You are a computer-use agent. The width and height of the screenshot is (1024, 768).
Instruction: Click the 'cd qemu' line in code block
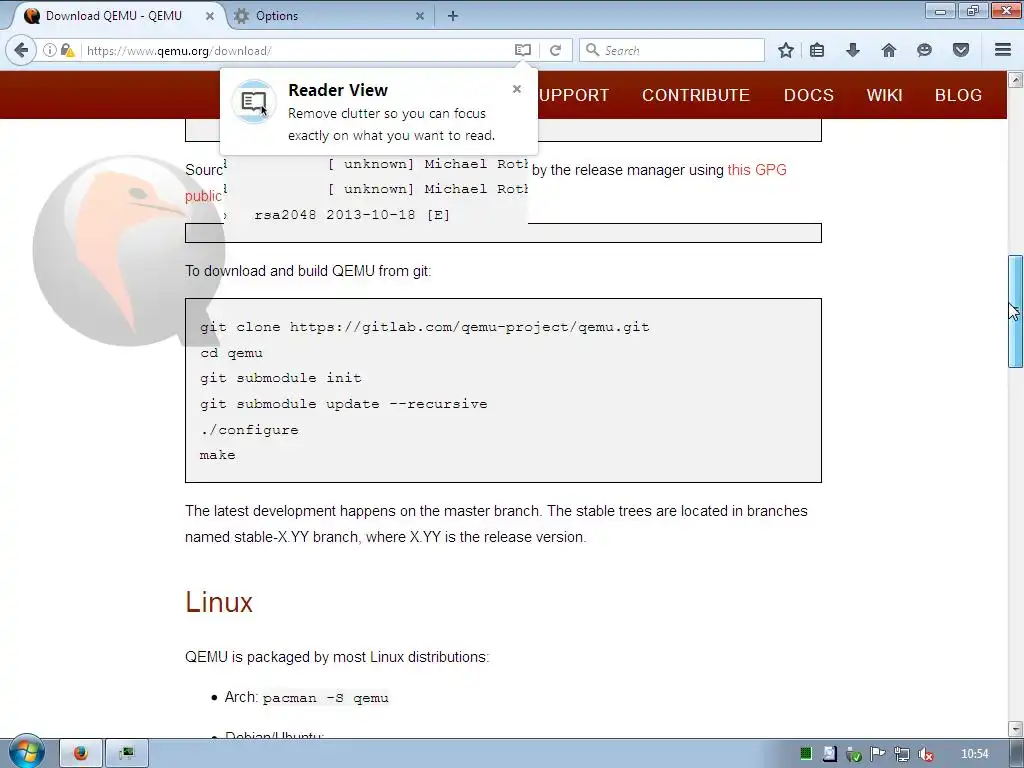[231, 353]
